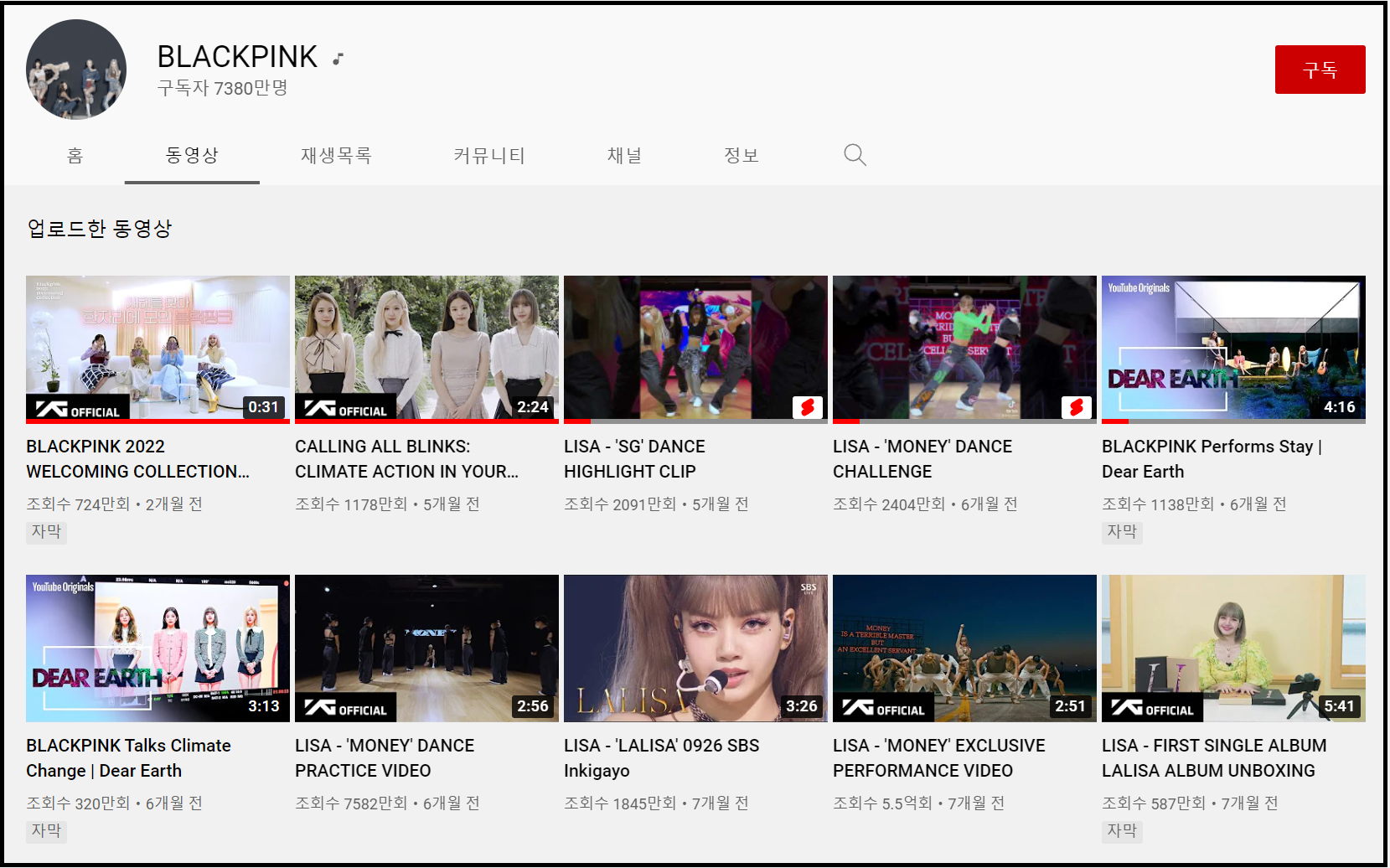
Task: Click 자막 badge under Performs Stay video
Action: [x=1122, y=532]
